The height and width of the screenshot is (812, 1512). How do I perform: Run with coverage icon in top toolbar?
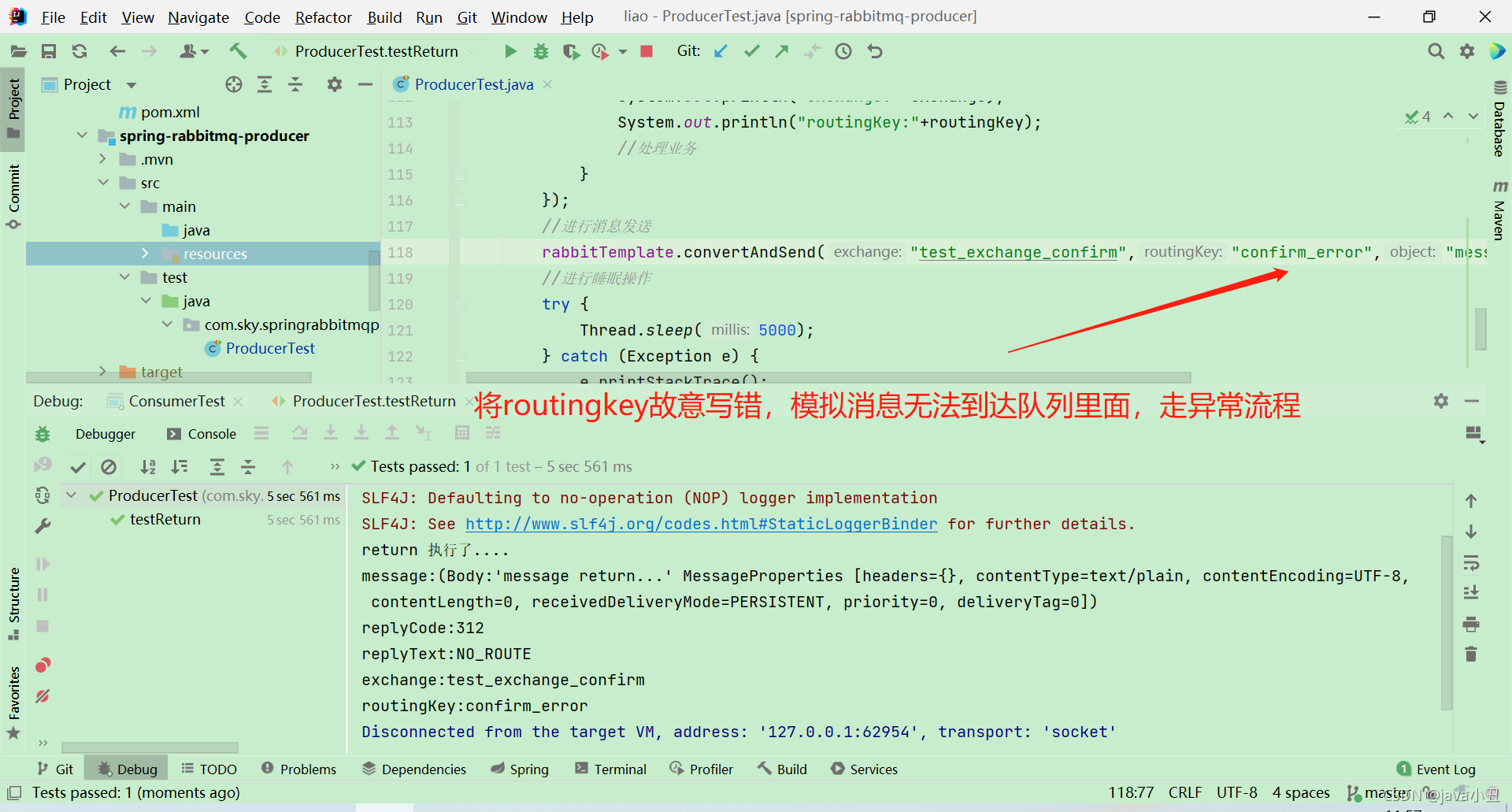tap(571, 51)
